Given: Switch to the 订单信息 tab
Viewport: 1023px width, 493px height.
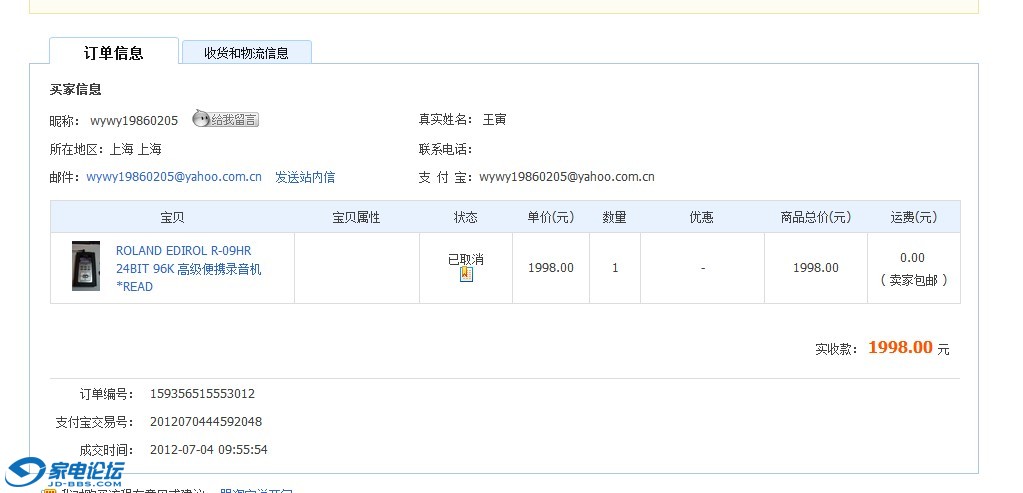Looking at the screenshot, I should [114, 52].
